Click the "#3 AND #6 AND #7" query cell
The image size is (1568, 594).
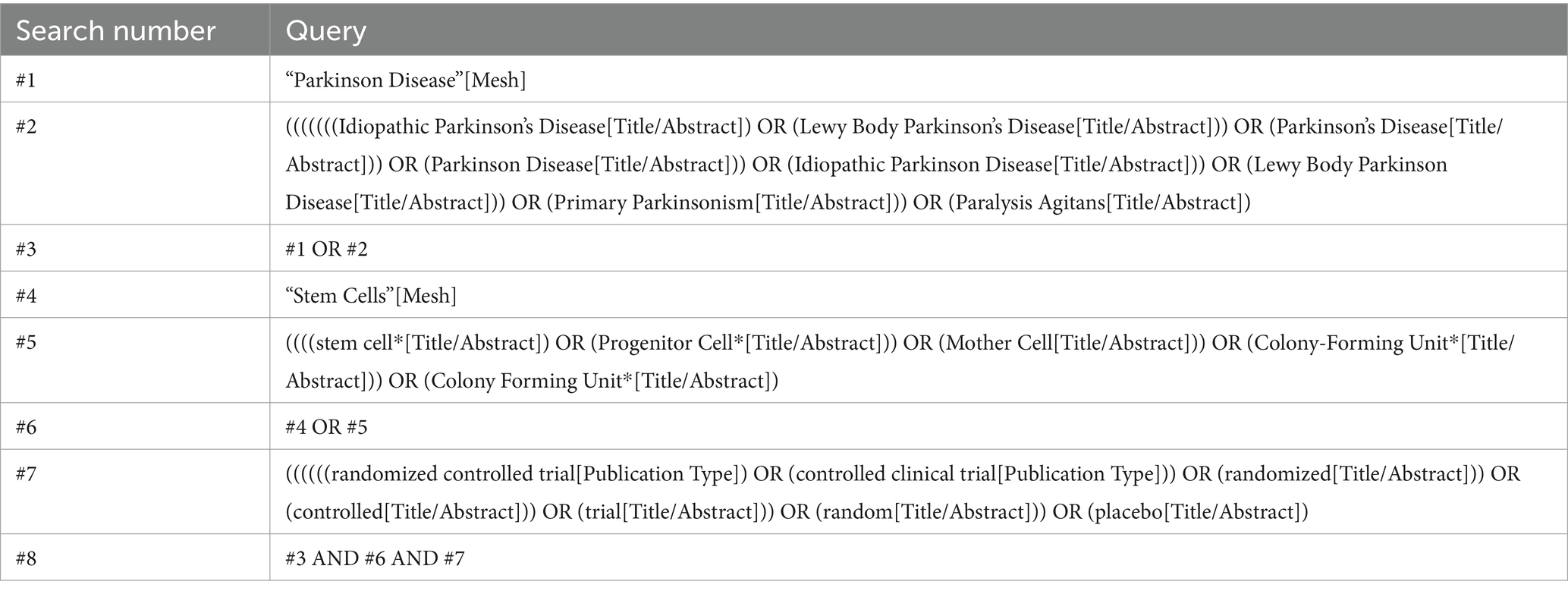(376, 559)
